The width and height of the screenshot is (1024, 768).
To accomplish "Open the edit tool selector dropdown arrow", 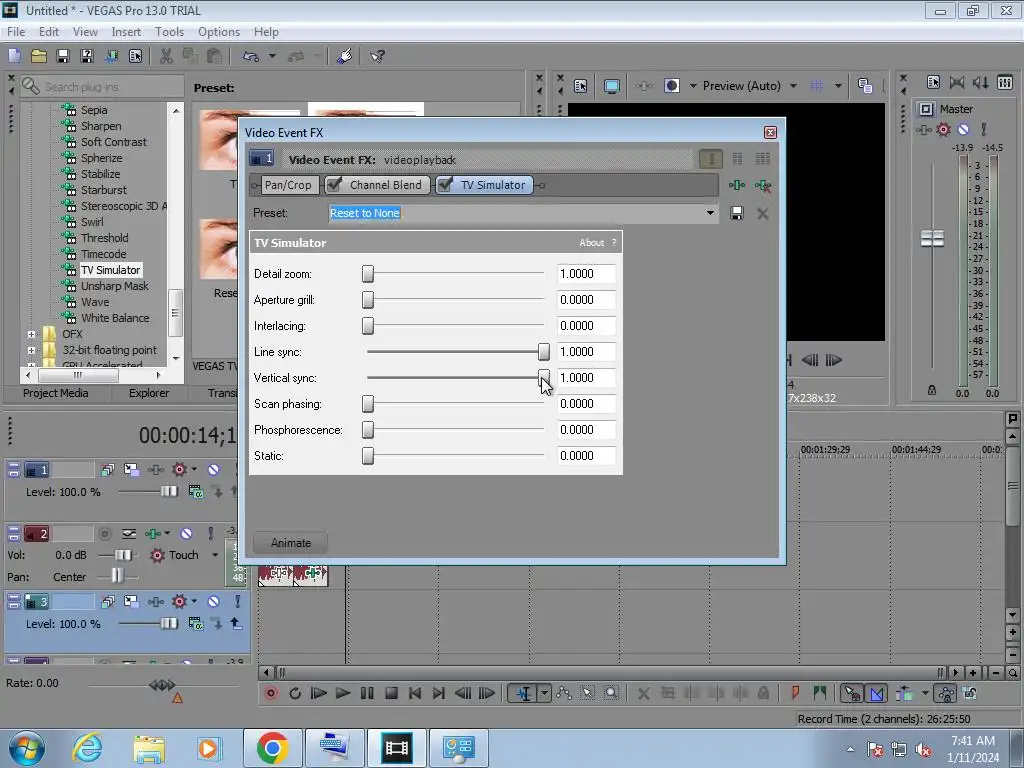I will (545, 694).
